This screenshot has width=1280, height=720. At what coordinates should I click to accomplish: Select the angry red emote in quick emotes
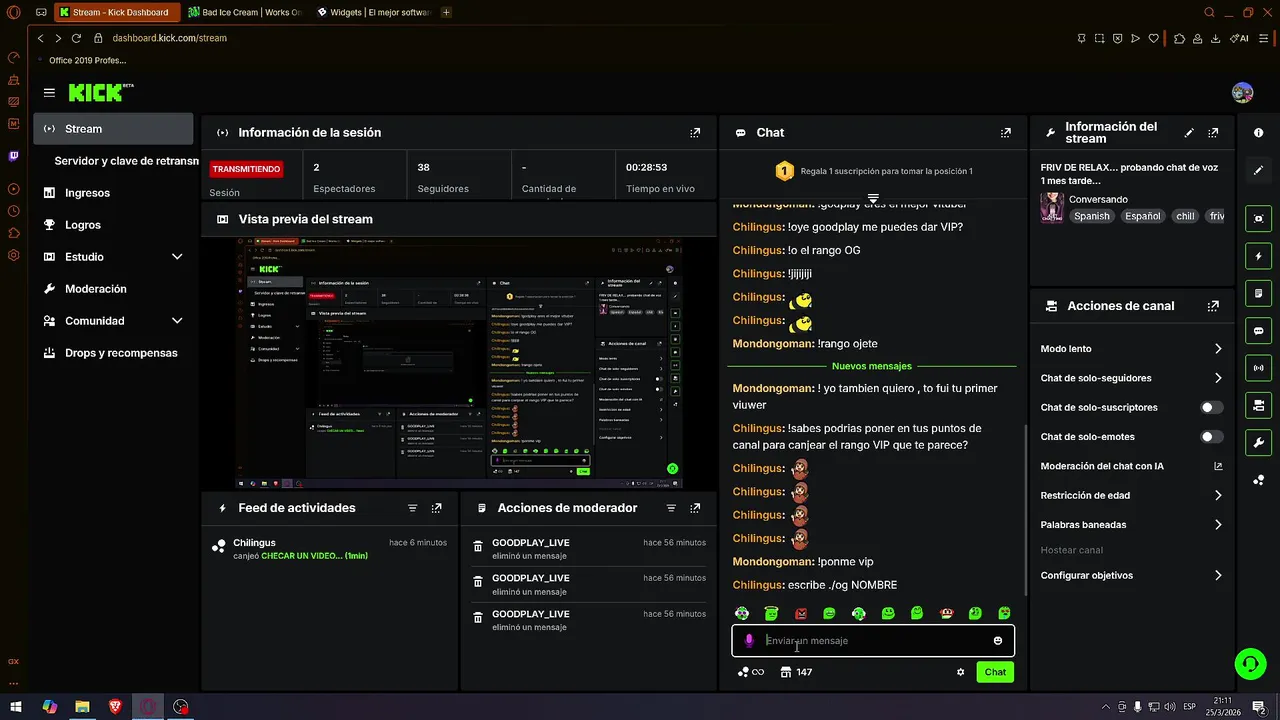point(800,613)
